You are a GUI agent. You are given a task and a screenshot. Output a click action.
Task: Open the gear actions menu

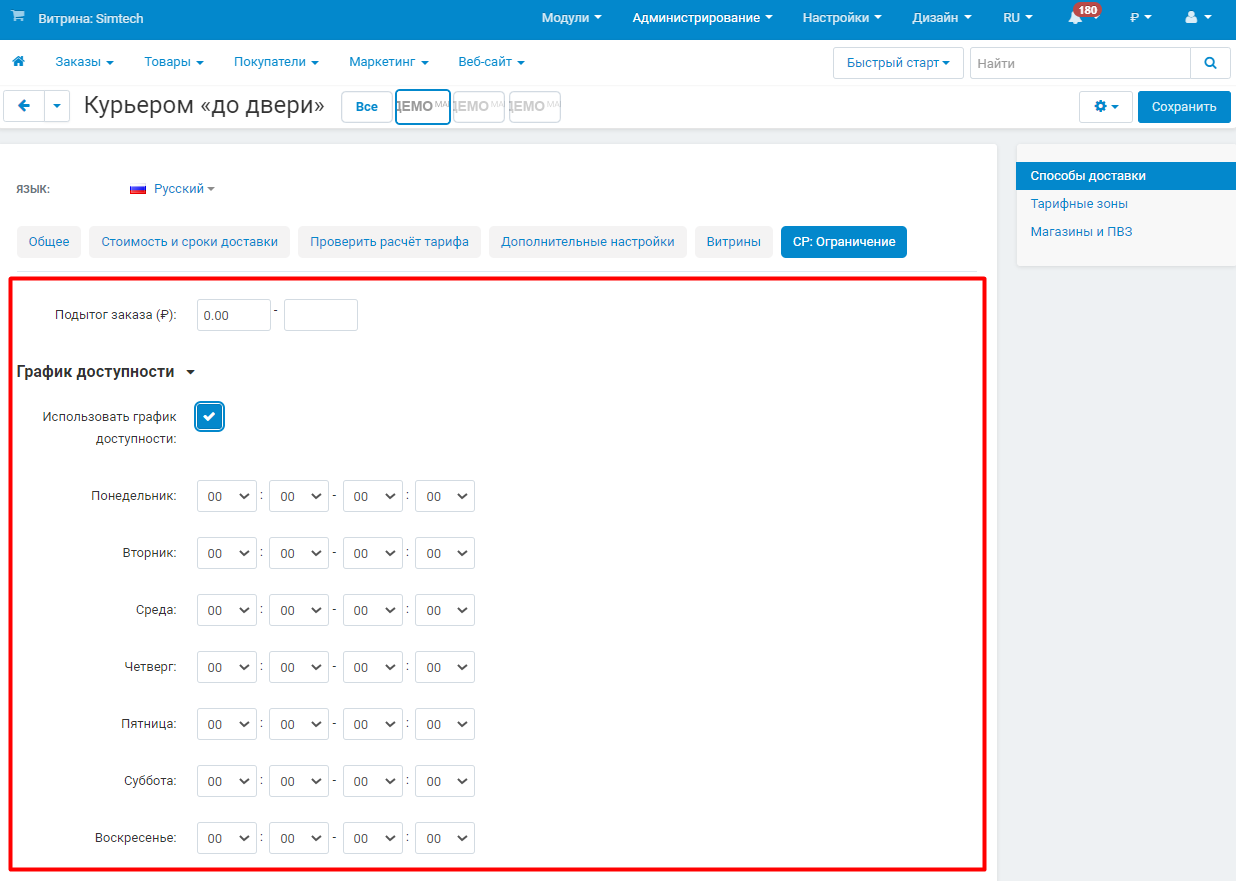click(1106, 107)
